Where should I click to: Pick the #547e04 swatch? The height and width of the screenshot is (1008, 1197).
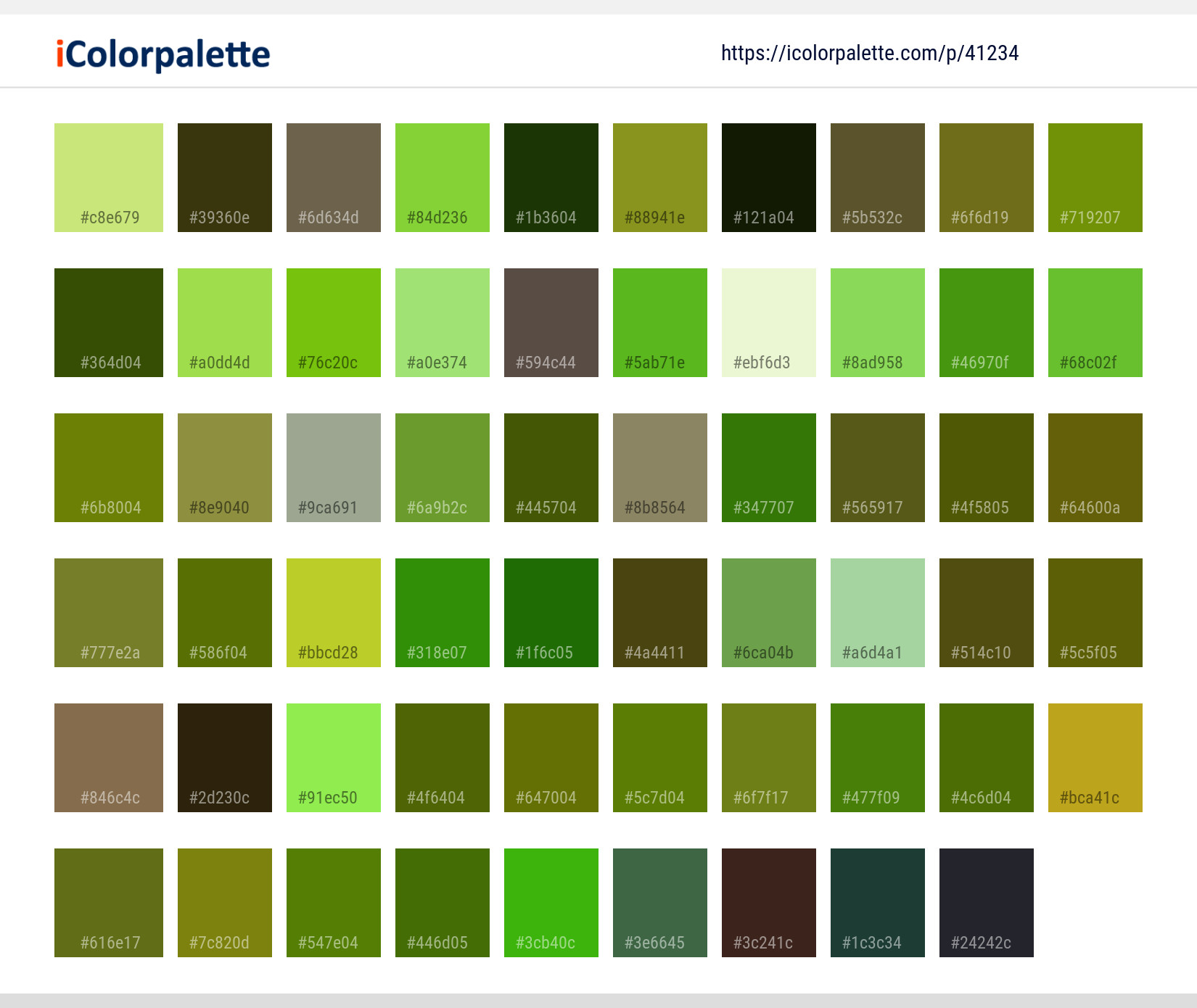(334, 903)
